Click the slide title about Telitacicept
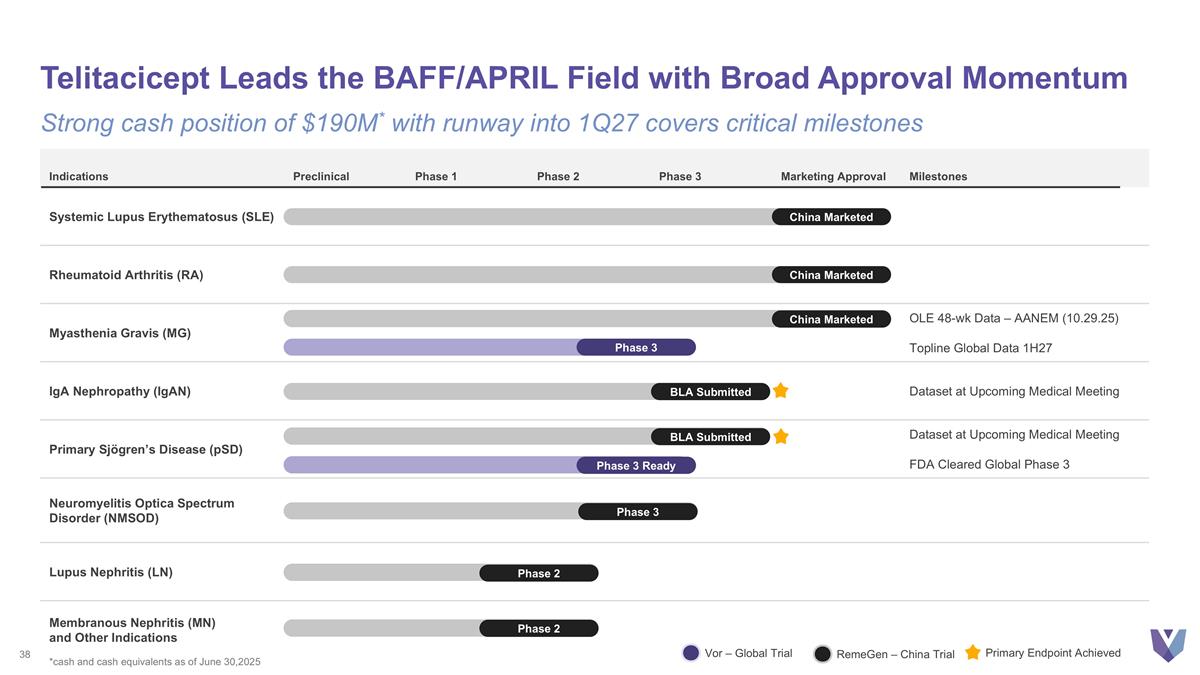Image resolution: width=1200 pixels, height=675 pixels. (584, 78)
